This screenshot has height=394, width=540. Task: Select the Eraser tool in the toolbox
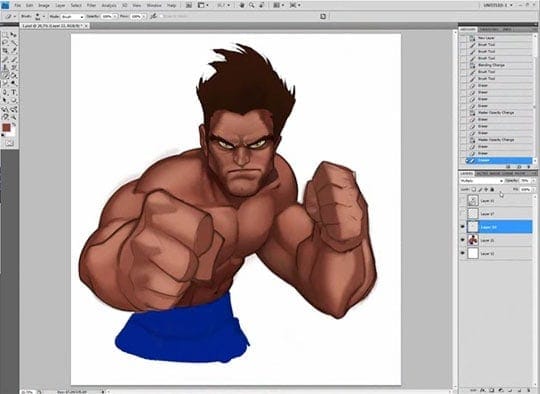pyautogui.click(x=5, y=75)
